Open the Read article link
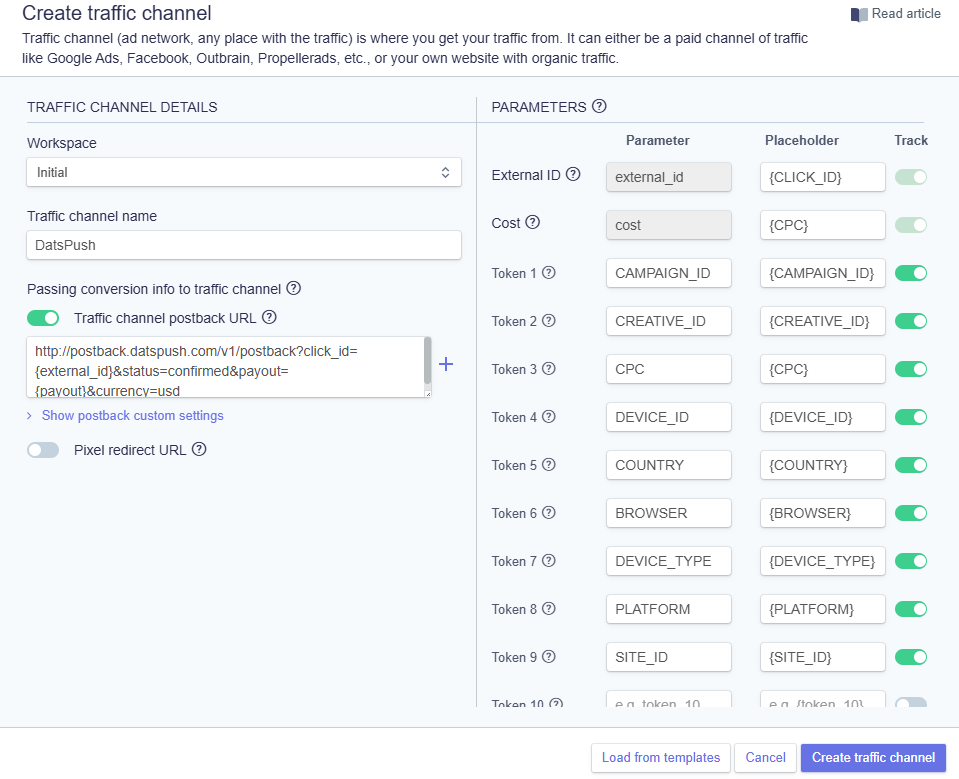959x779 pixels. [896, 15]
